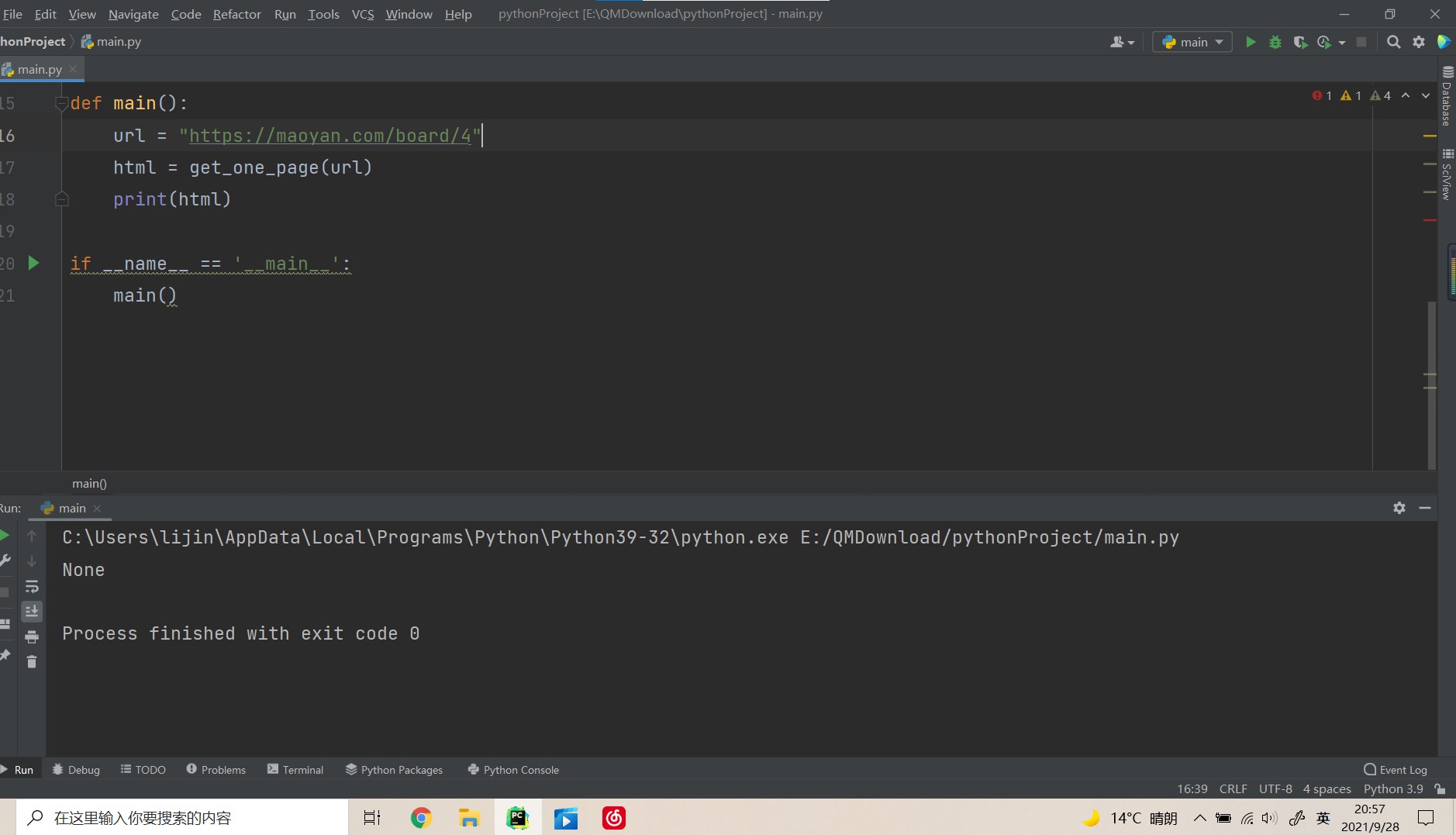Hide the Run tool window
This screenshot has width=1456, height=835.
[x=1425, y=508]
